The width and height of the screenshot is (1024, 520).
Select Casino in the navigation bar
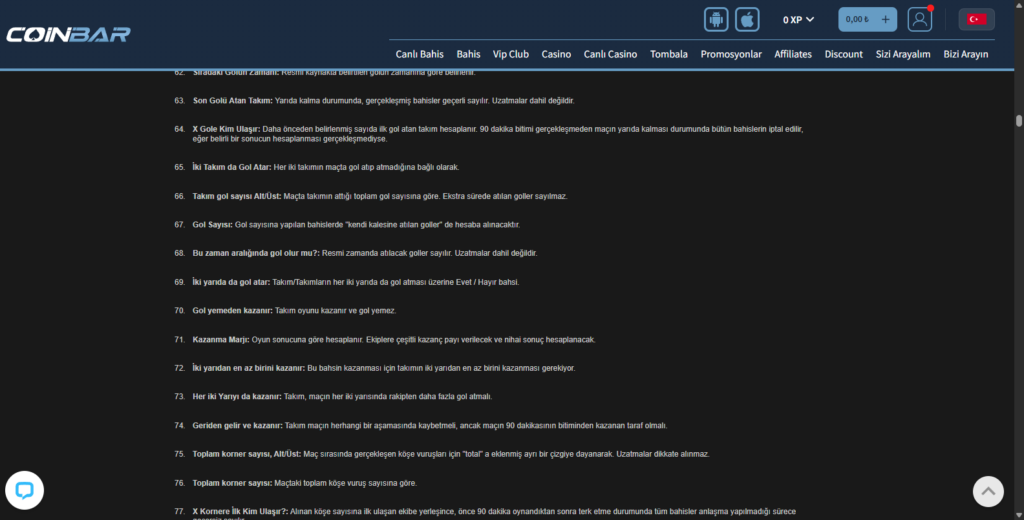[x=556, y=54]
